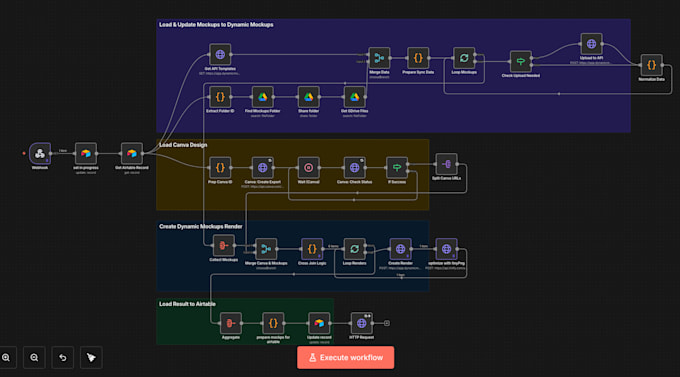Click the Execute workflow button
Screen dimensions: 680x377
tap(346, 357)
